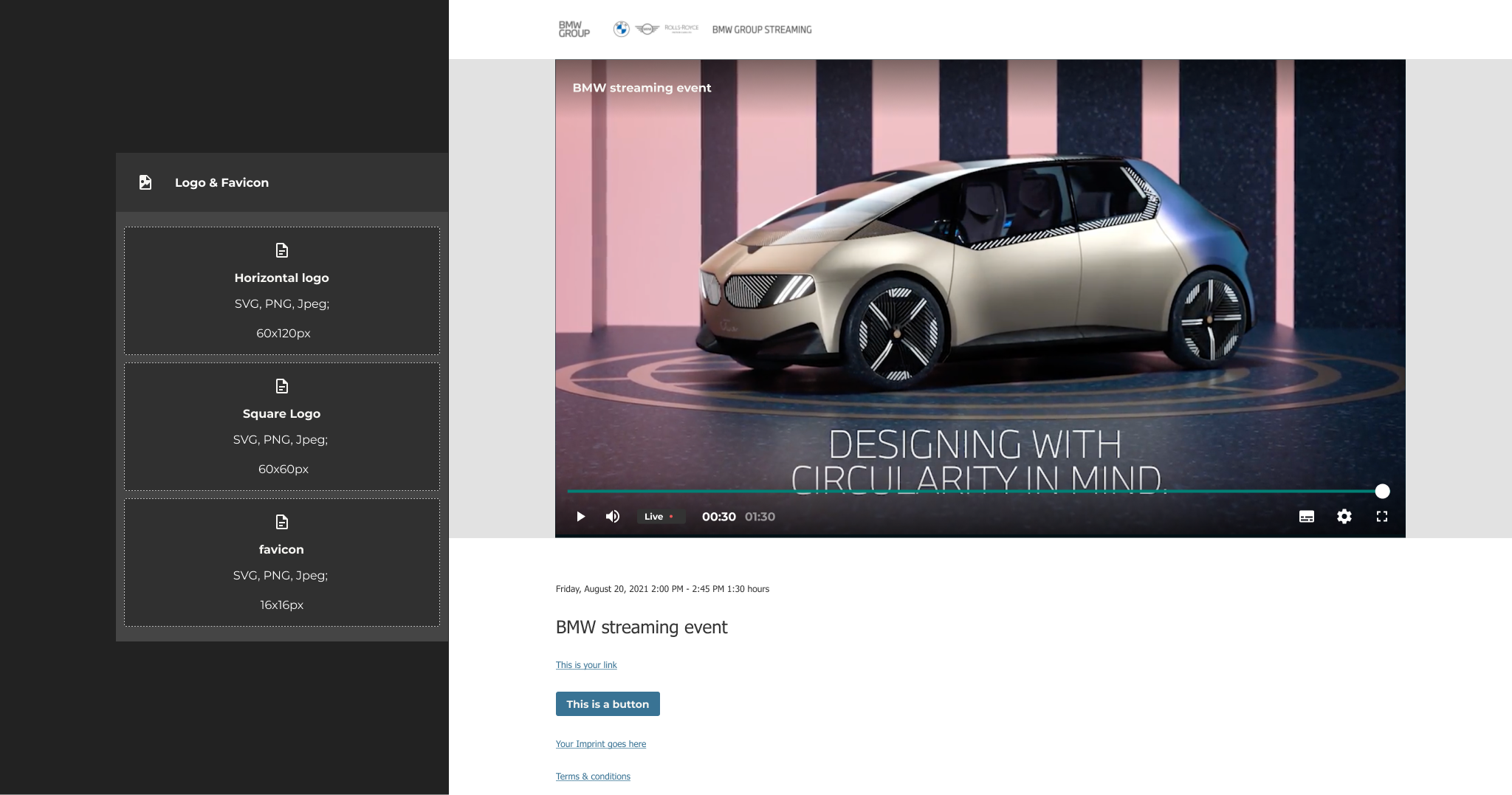This screenshot has width=1512, height=795.
Task: Click the video title overlay 'BMW streaming event'
Action: coord(642,88)
